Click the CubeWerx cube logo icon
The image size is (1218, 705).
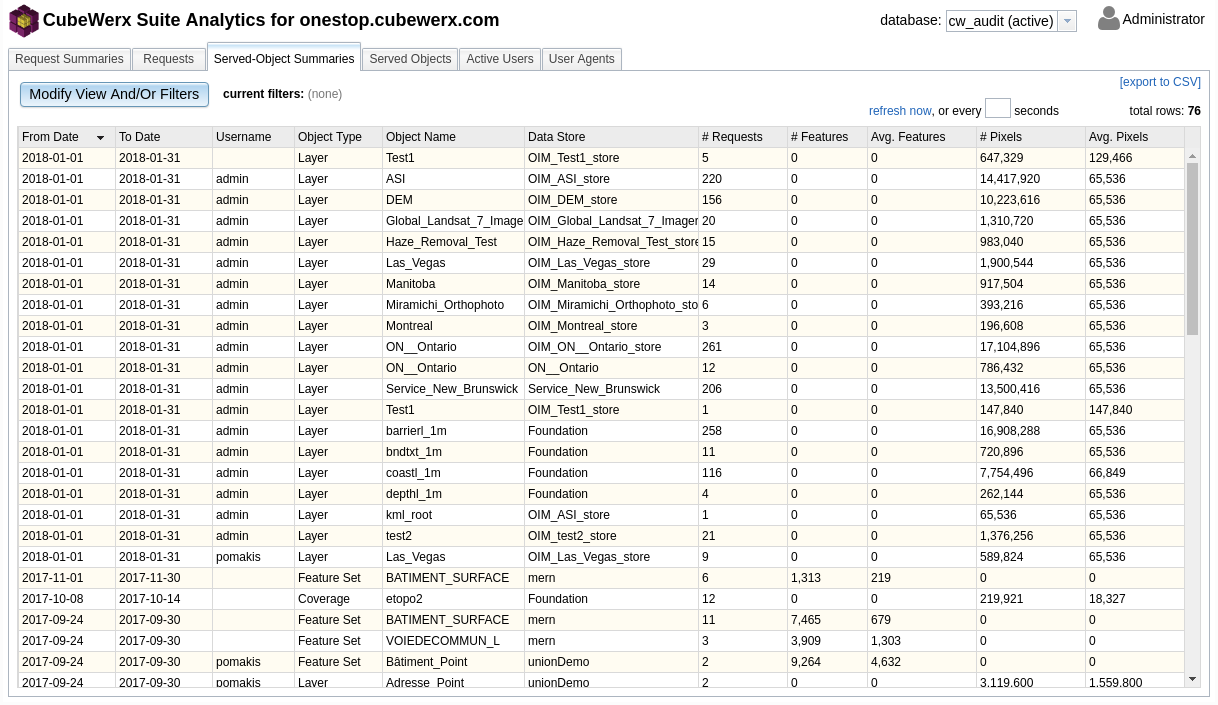pos(24,20)
